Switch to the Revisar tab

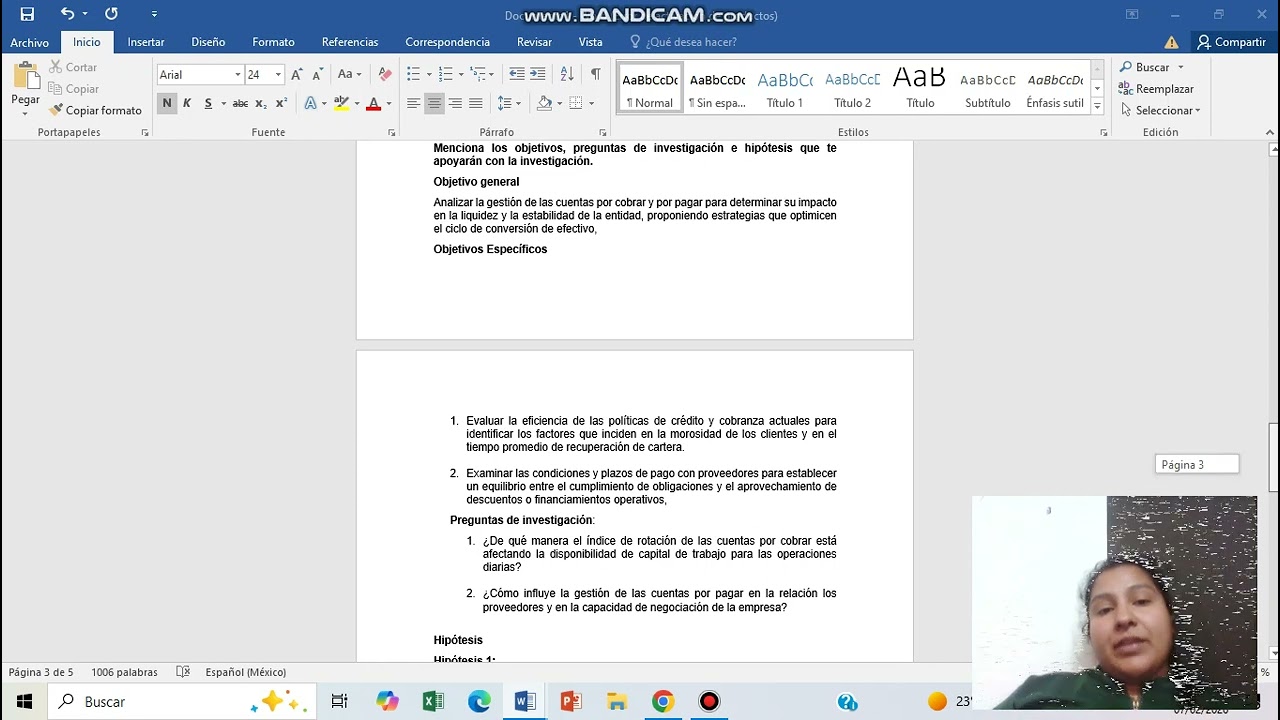534,42
